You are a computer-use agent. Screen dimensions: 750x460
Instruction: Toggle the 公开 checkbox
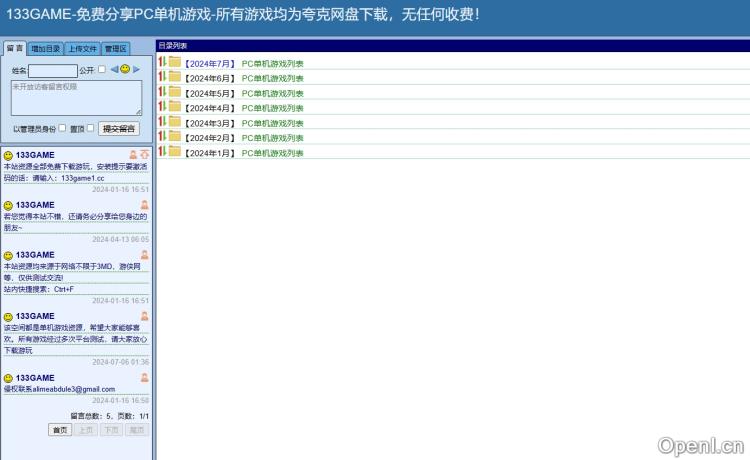(101, 70)
